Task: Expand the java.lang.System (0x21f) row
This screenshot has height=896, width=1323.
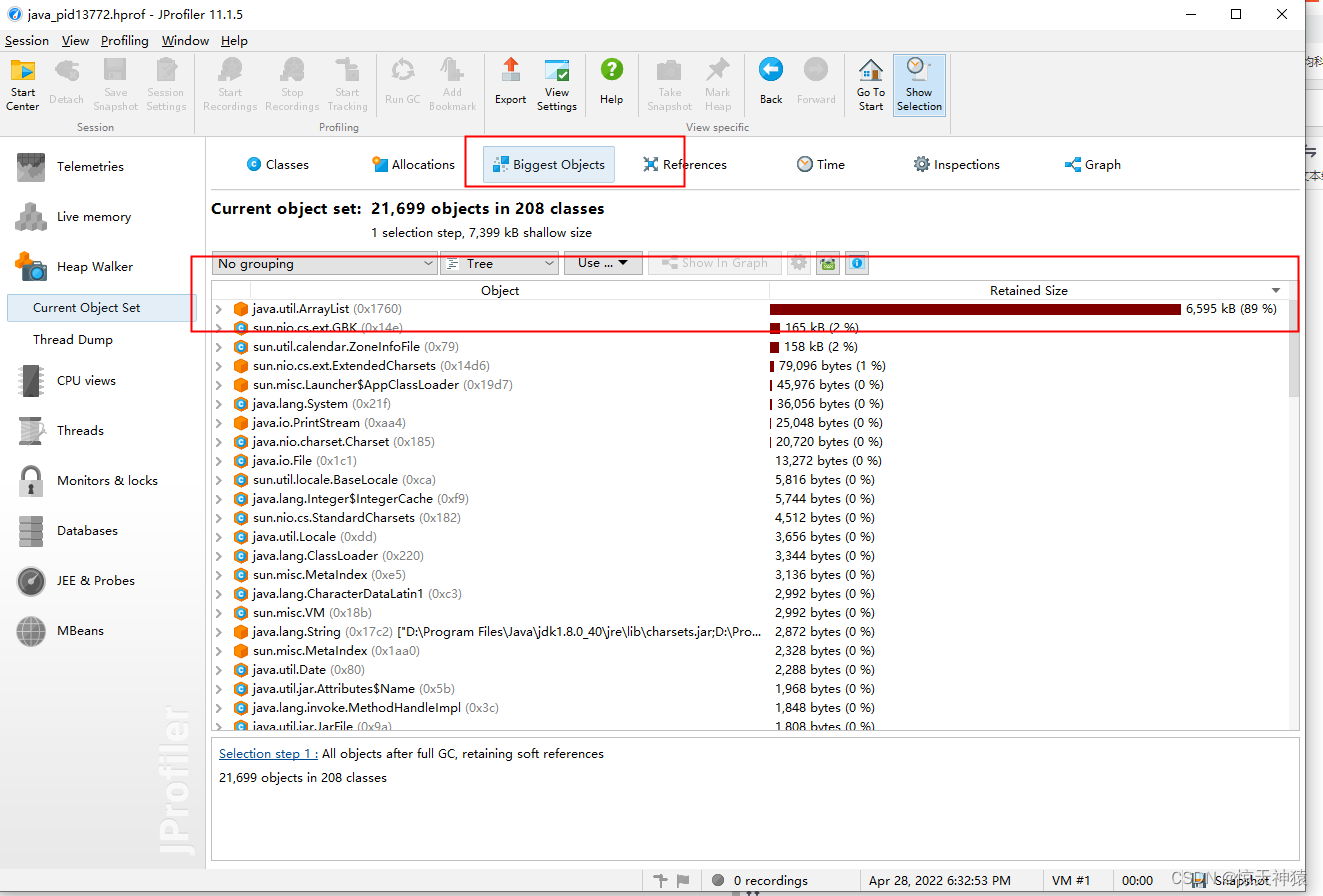Action: point(220,404)
